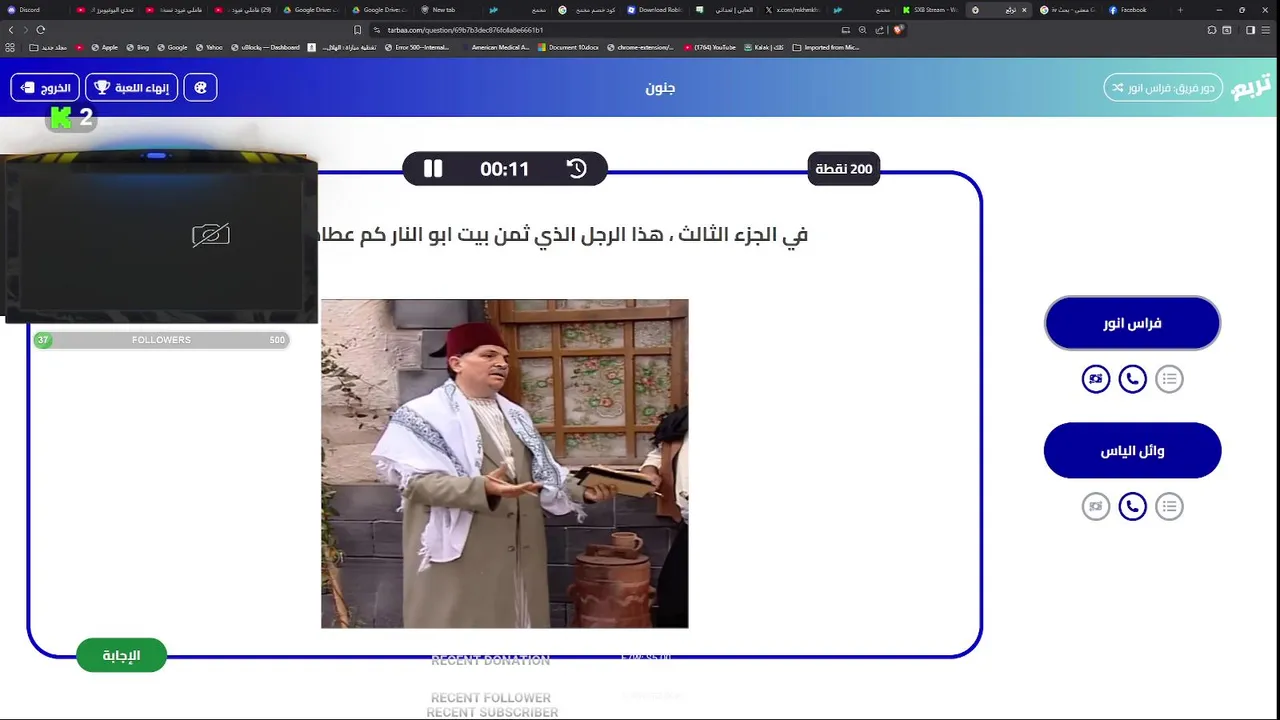Pause the question timer

pos(433,169)
